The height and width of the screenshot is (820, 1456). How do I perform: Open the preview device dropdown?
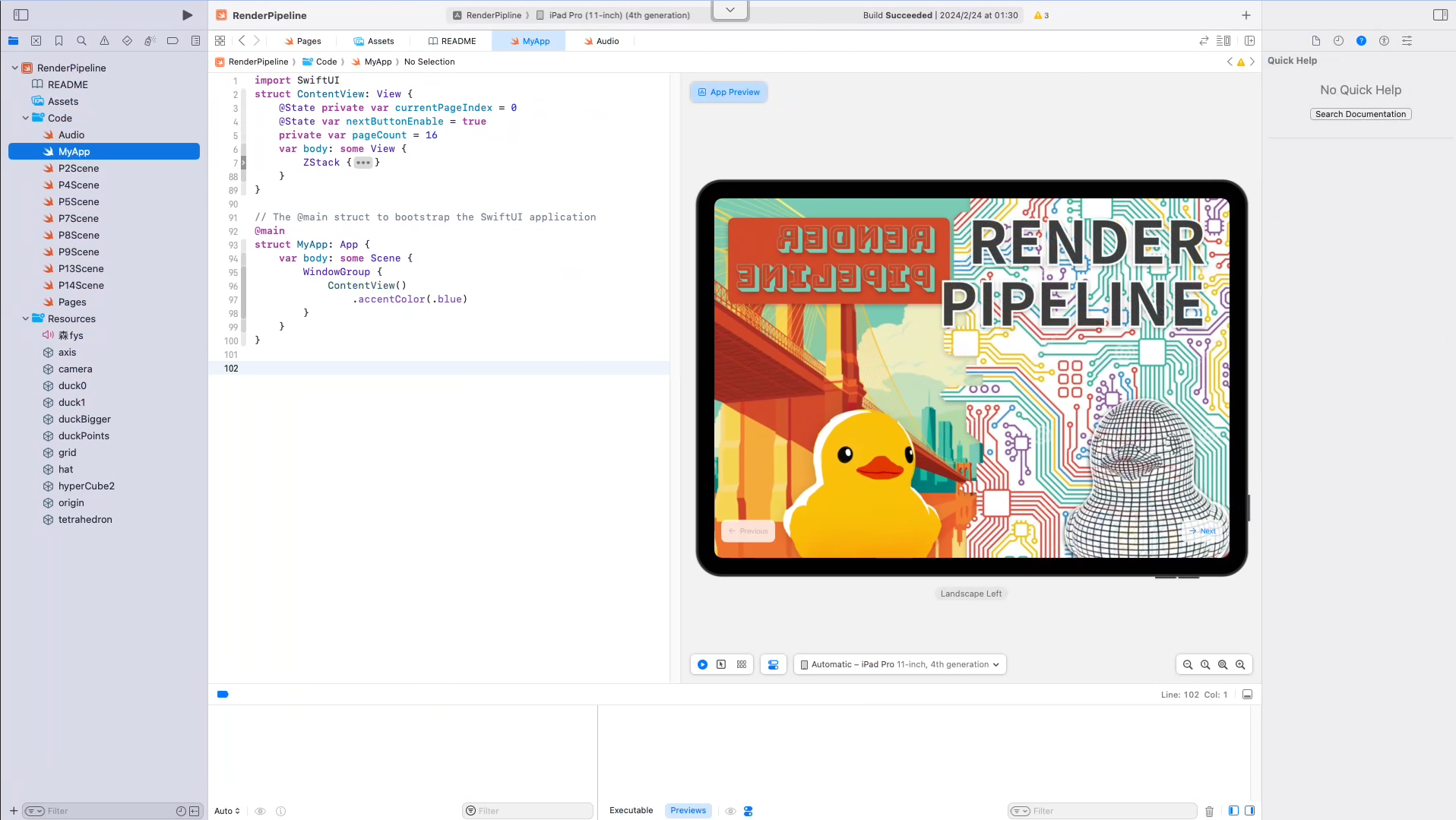tap(900, 664)
